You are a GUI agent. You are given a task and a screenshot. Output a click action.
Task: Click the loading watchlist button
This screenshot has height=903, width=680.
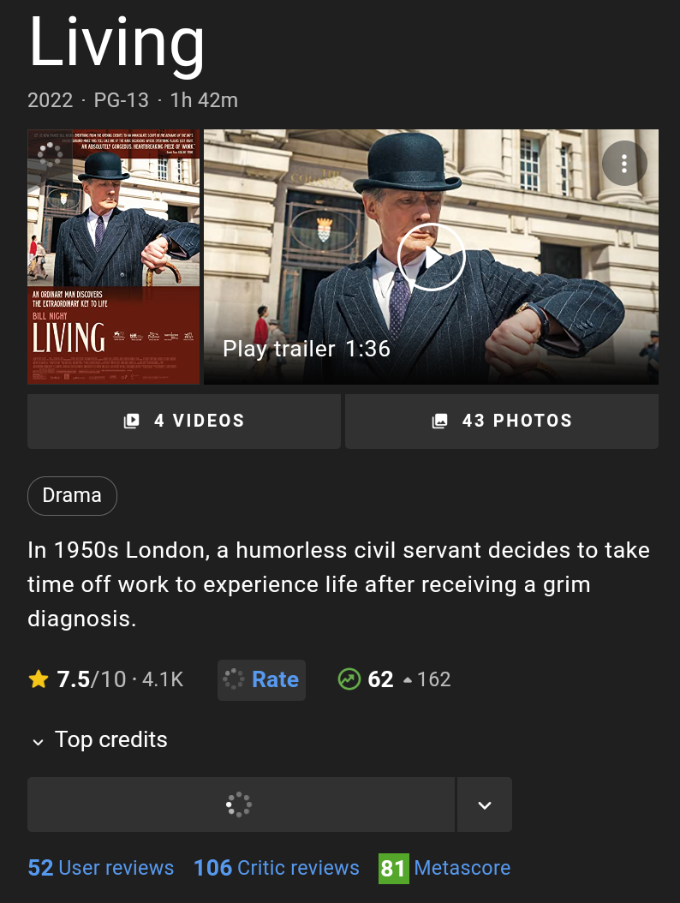[x=241, y=805]
